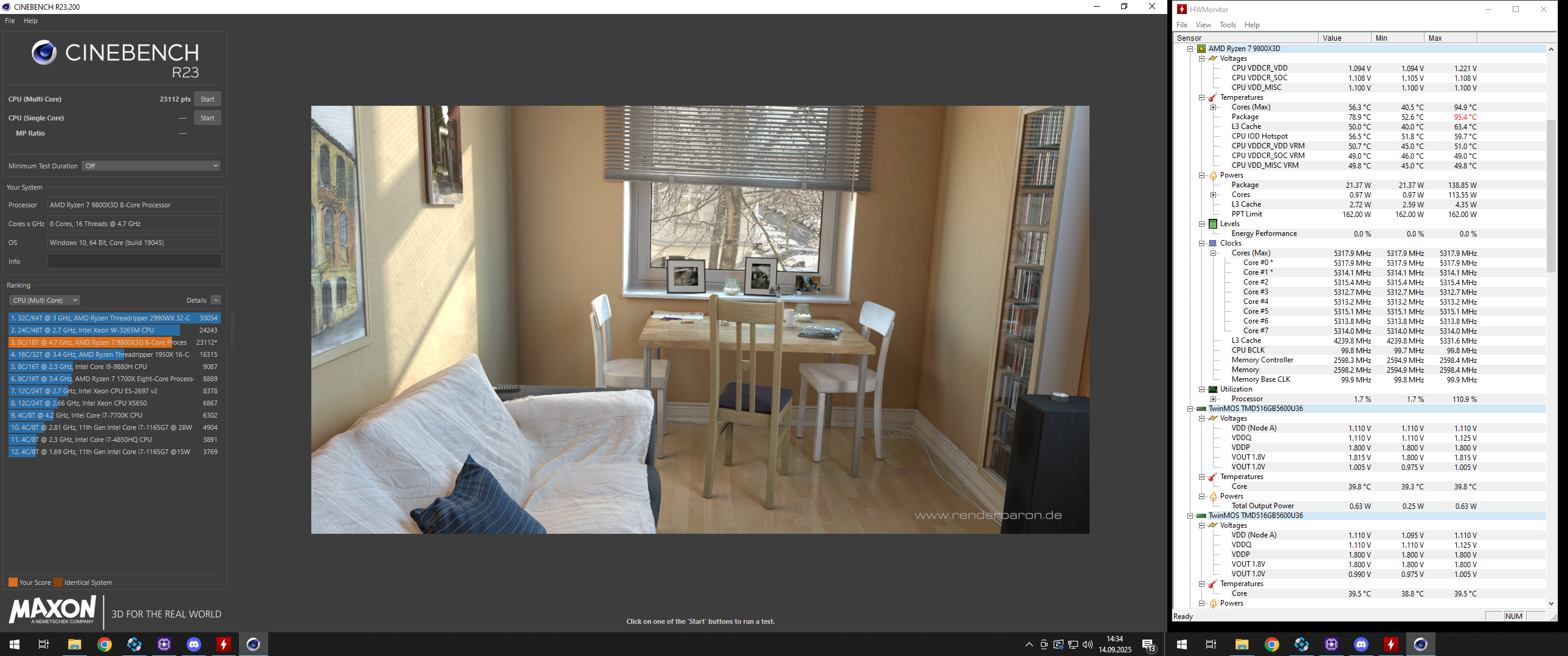Screen dimensions: 1568x656
Task: Launch Chrome from taskbar beneath Cinebench
Action: (x=105, y=644)
